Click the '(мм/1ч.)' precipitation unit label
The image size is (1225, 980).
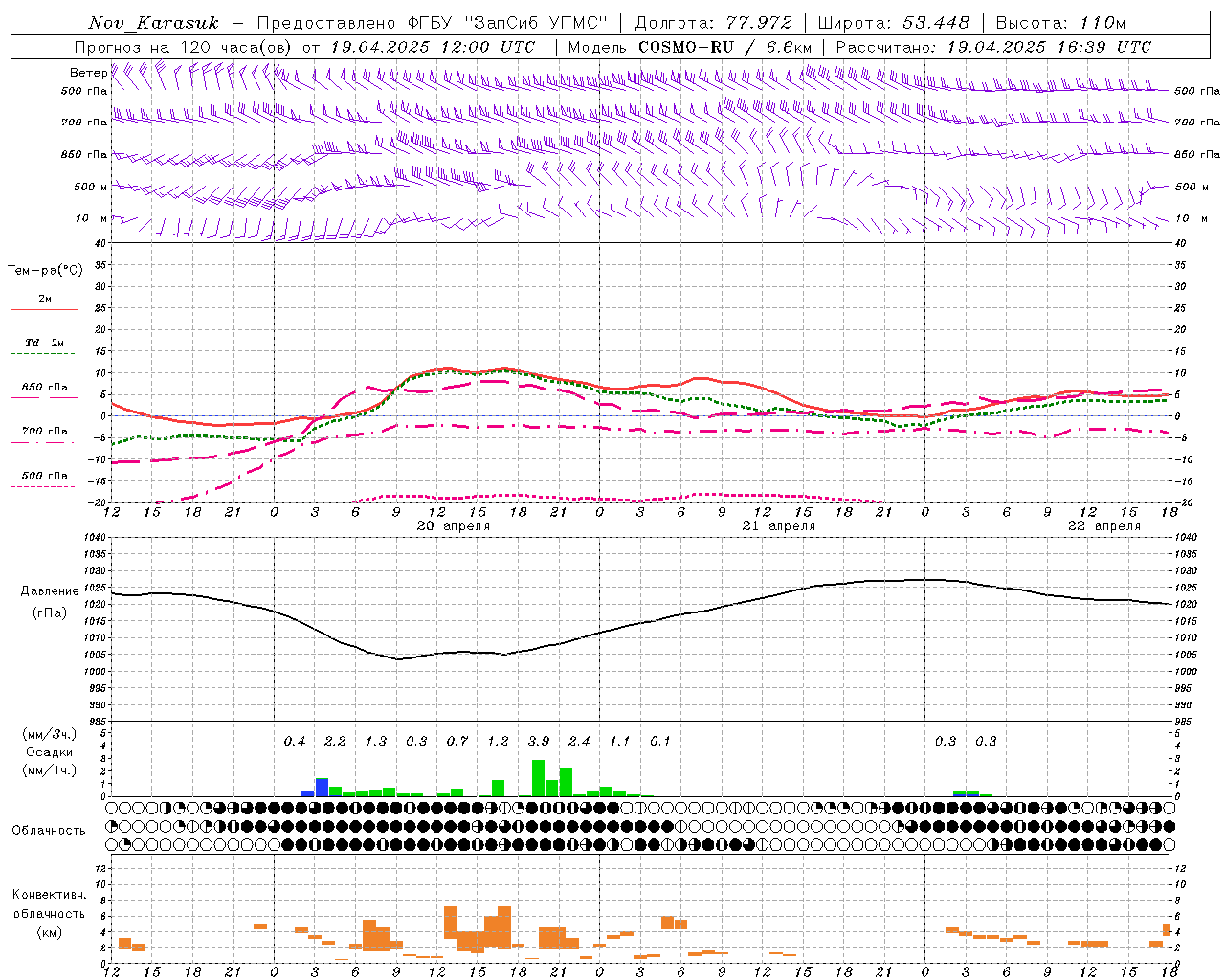pos(50,770)
